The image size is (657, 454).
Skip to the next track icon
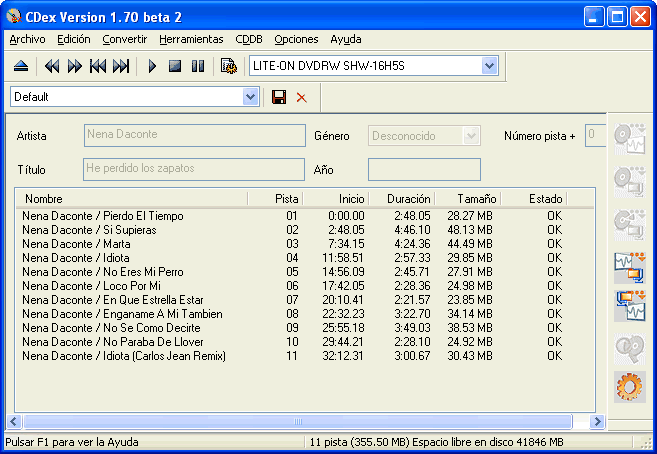click(x=121, y=66)
